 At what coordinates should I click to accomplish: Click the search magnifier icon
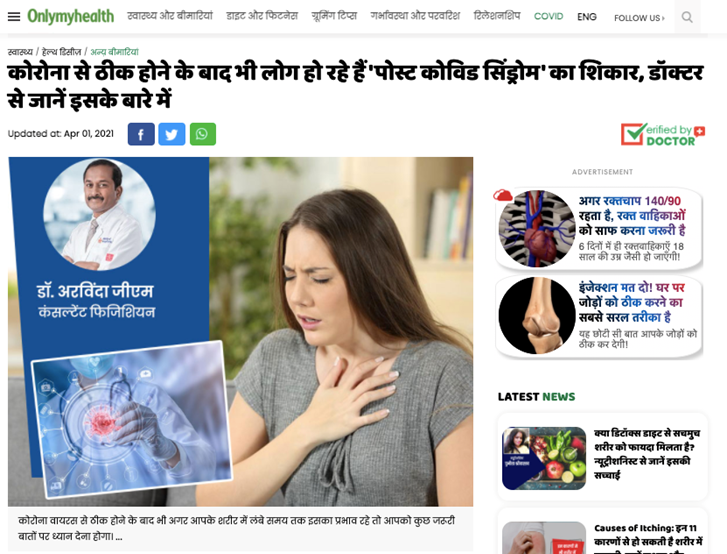coord(687,17)
